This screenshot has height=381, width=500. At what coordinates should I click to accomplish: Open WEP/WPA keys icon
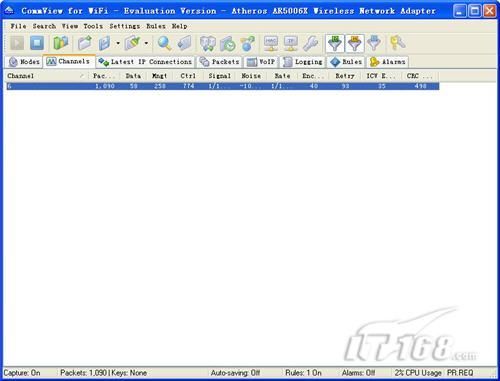tap(397, 43)
